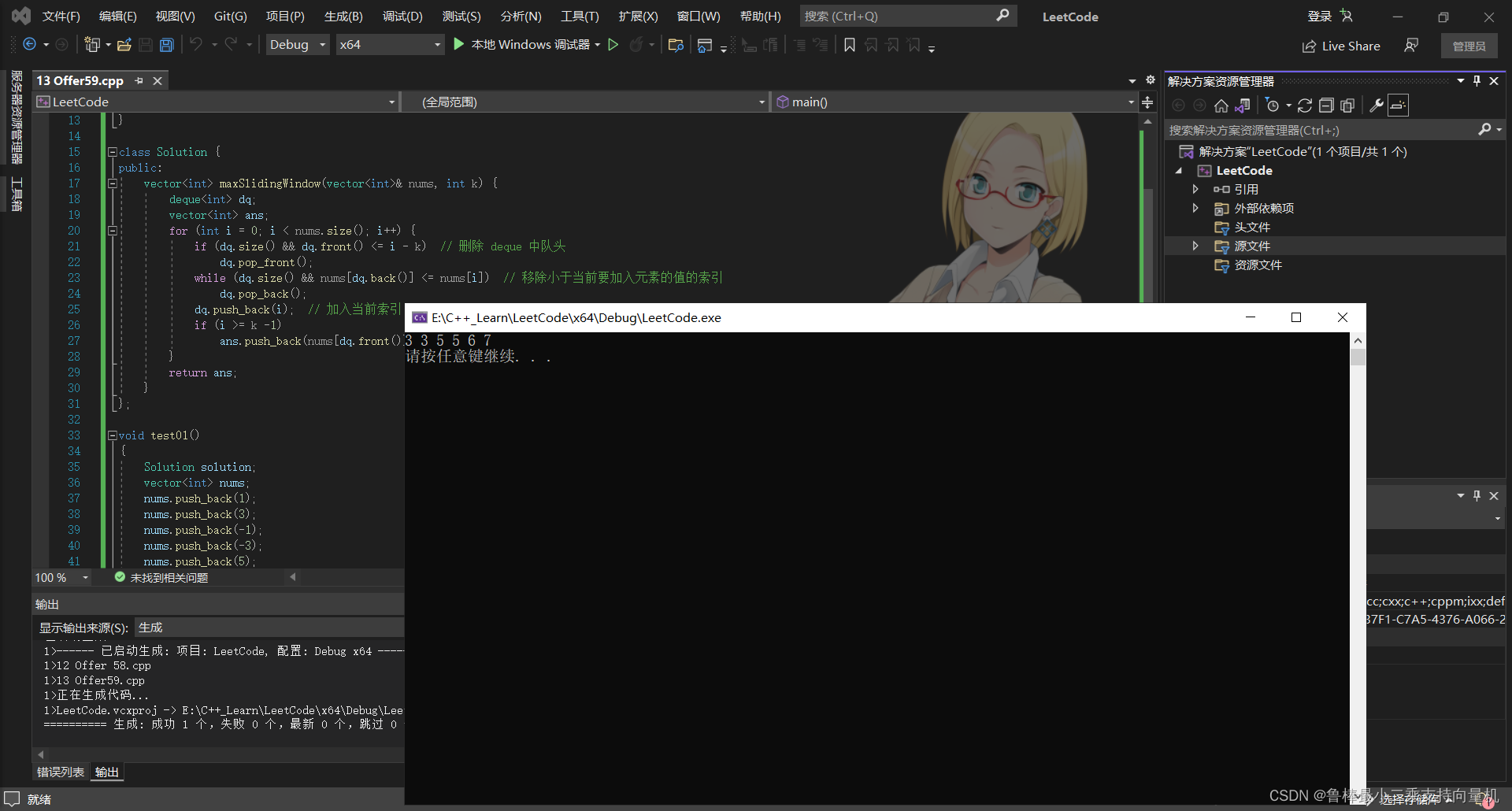Open the Debug configuration dropdown
The image size is (1512, 811).
(298, 45)
